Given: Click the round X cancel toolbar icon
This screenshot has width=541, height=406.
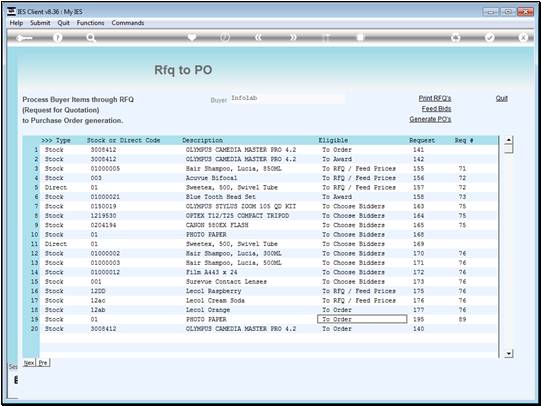Looking at the screenshot, I should point(523,37).
